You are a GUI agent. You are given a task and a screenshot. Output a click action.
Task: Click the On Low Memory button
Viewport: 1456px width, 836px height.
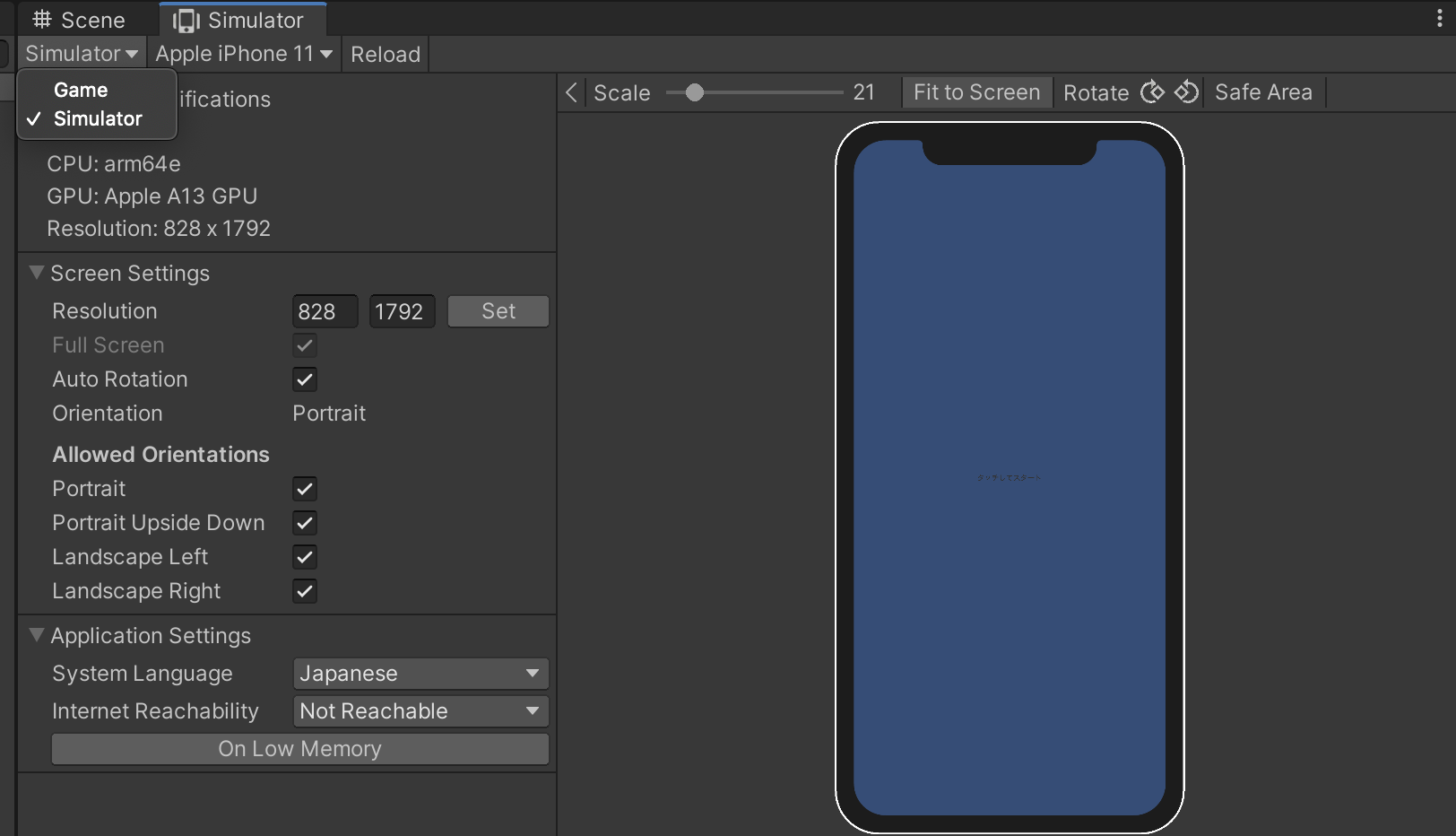coord(300,749)
